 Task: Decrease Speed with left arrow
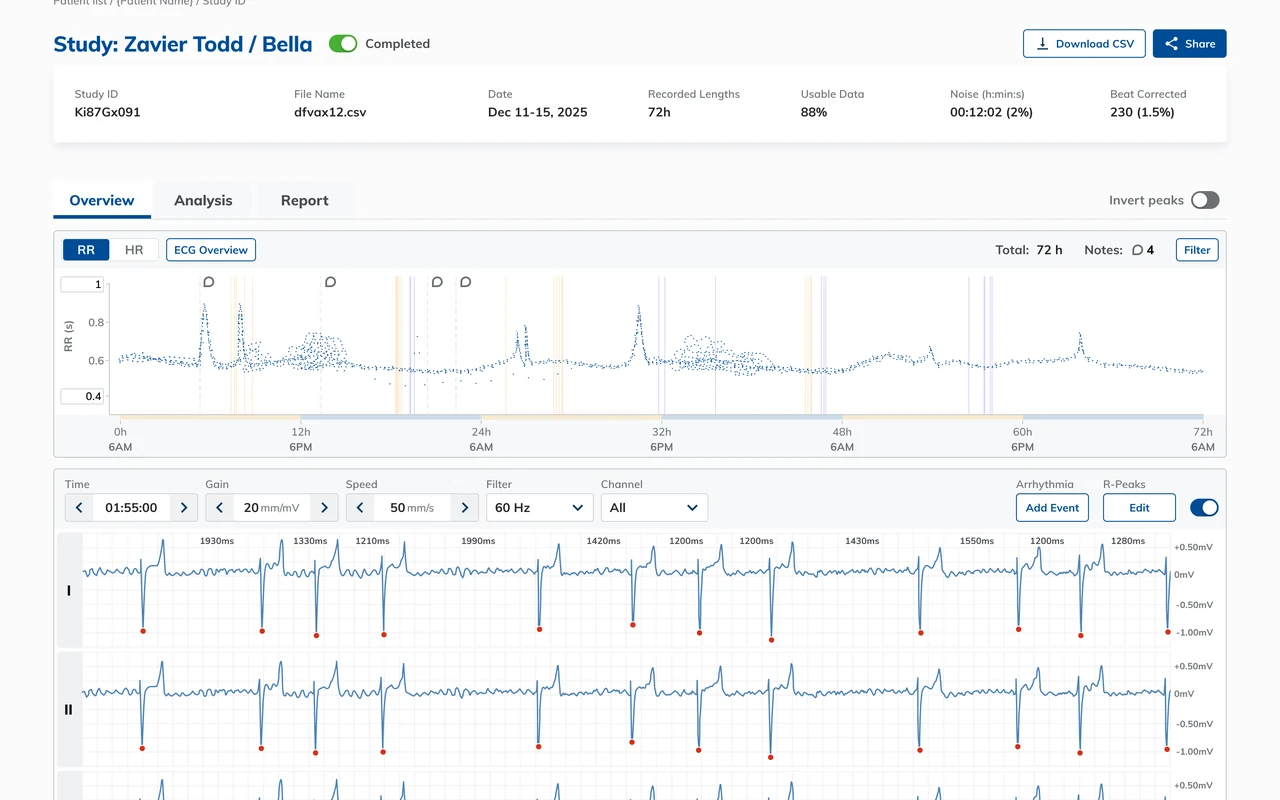tap(360, 508)
